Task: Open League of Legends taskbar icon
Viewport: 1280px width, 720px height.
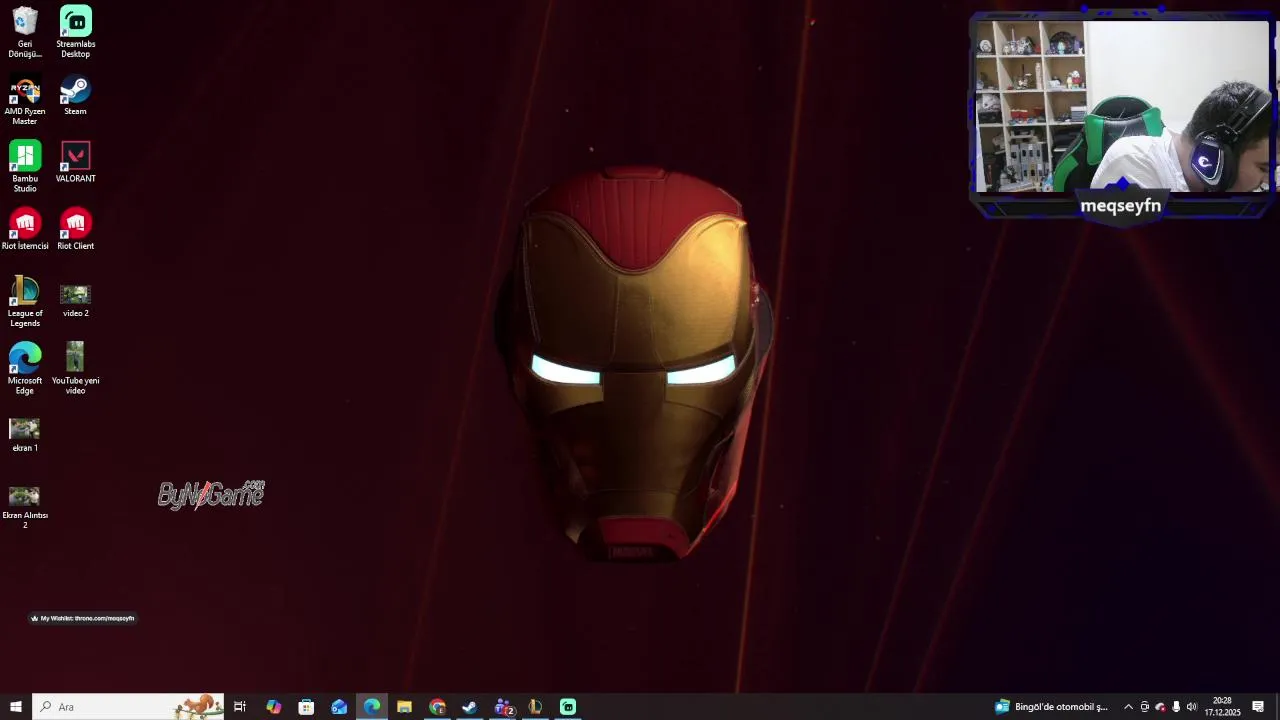Action: 535,707
